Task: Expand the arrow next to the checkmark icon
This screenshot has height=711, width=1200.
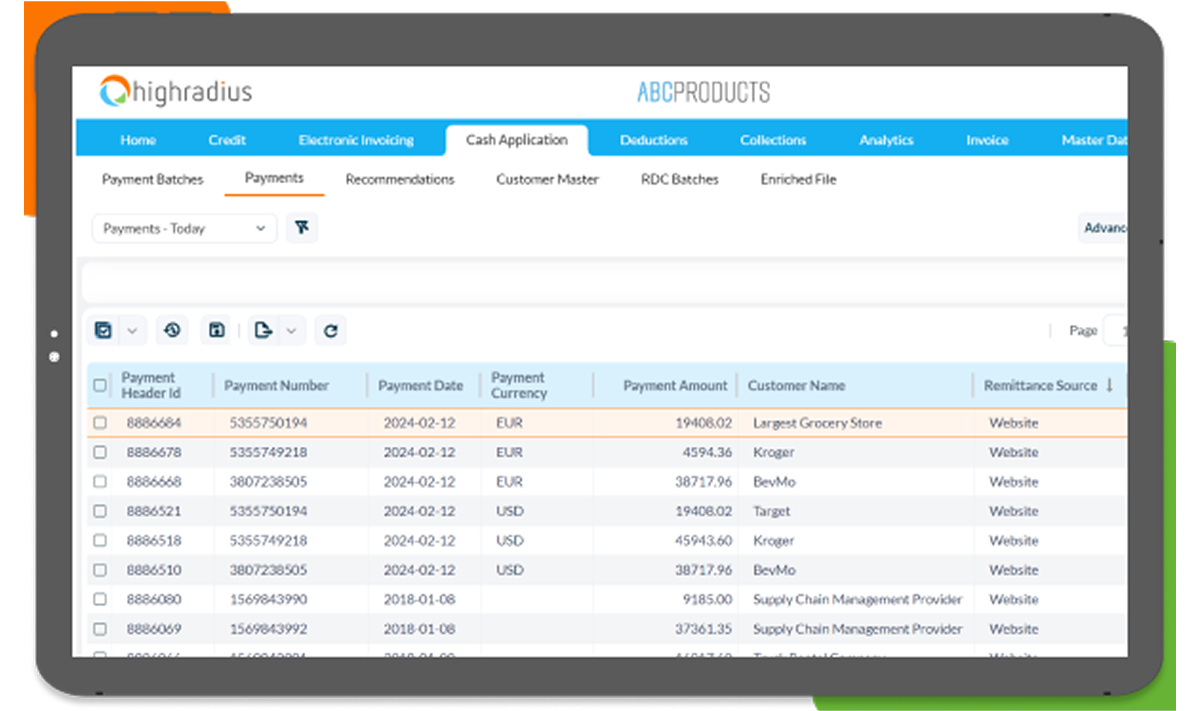Action: (x=134, y=330)
